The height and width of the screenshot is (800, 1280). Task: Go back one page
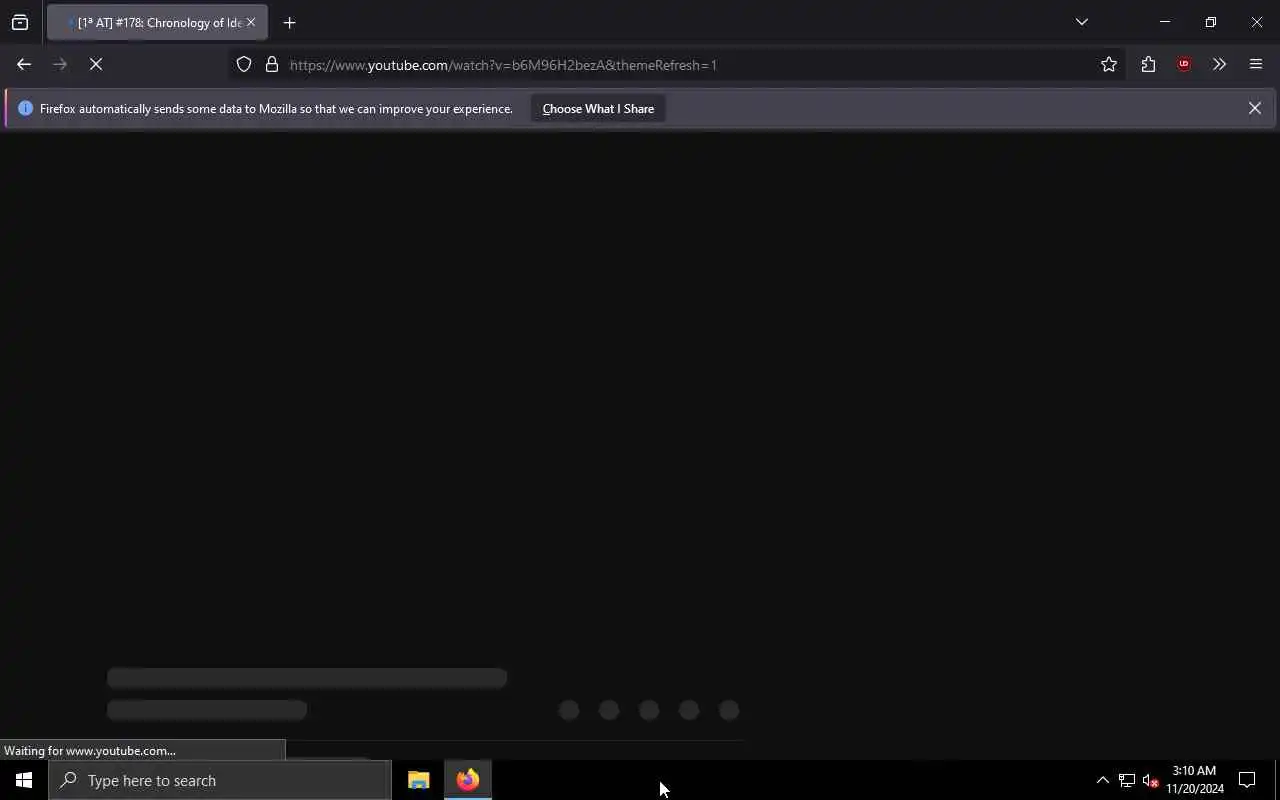click(x=24, y=64)
